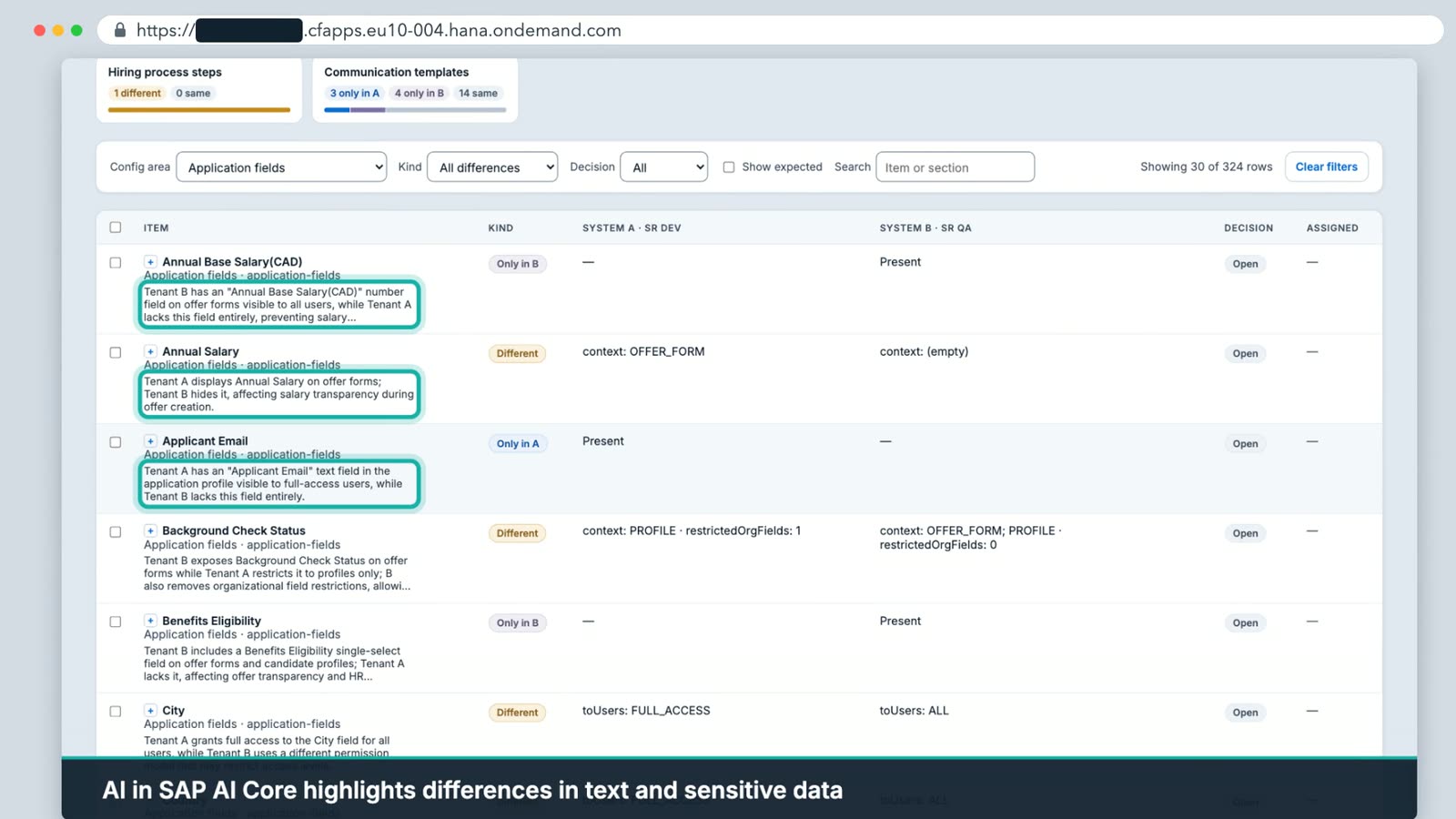Enable the Show expected checkbox
Viewport: 1456px width, 819px height.
click(729, 167)
